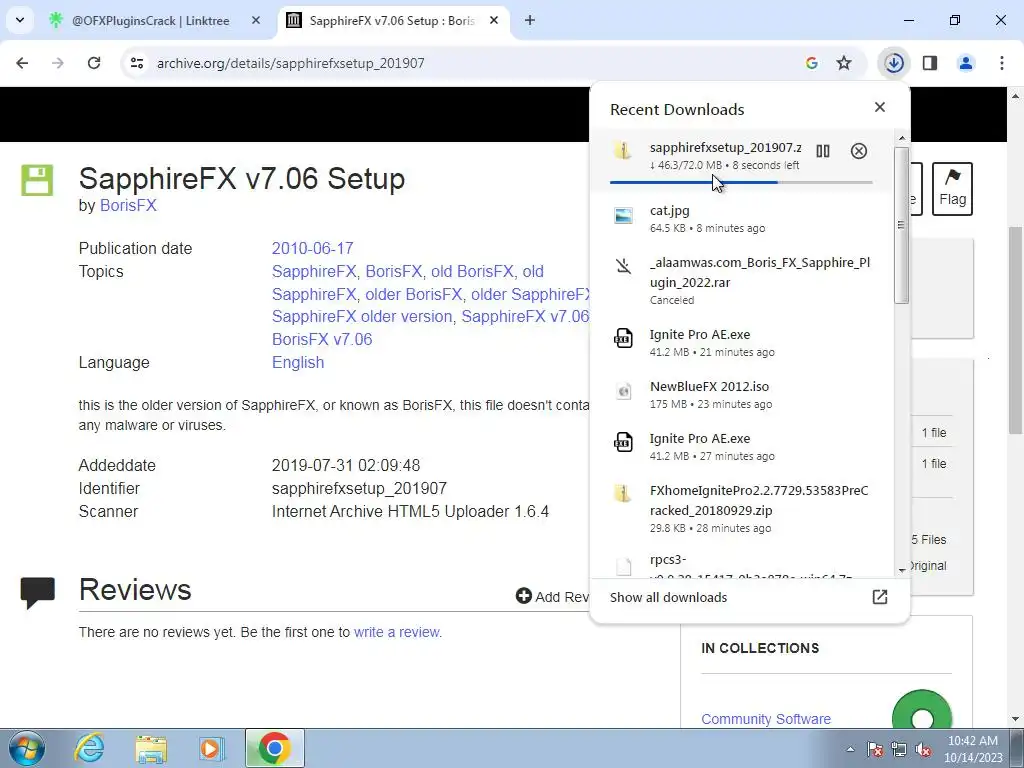Click the FXhomeIgnitePro zip folder icon
This screenshot has width=1024, height=768.
622,493
